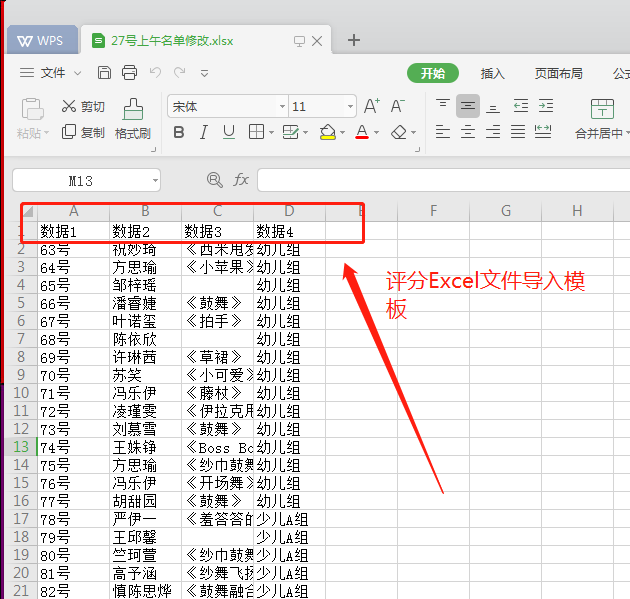
Task: Click the Cut (剪切) scissors button
Action: point(82,106)
